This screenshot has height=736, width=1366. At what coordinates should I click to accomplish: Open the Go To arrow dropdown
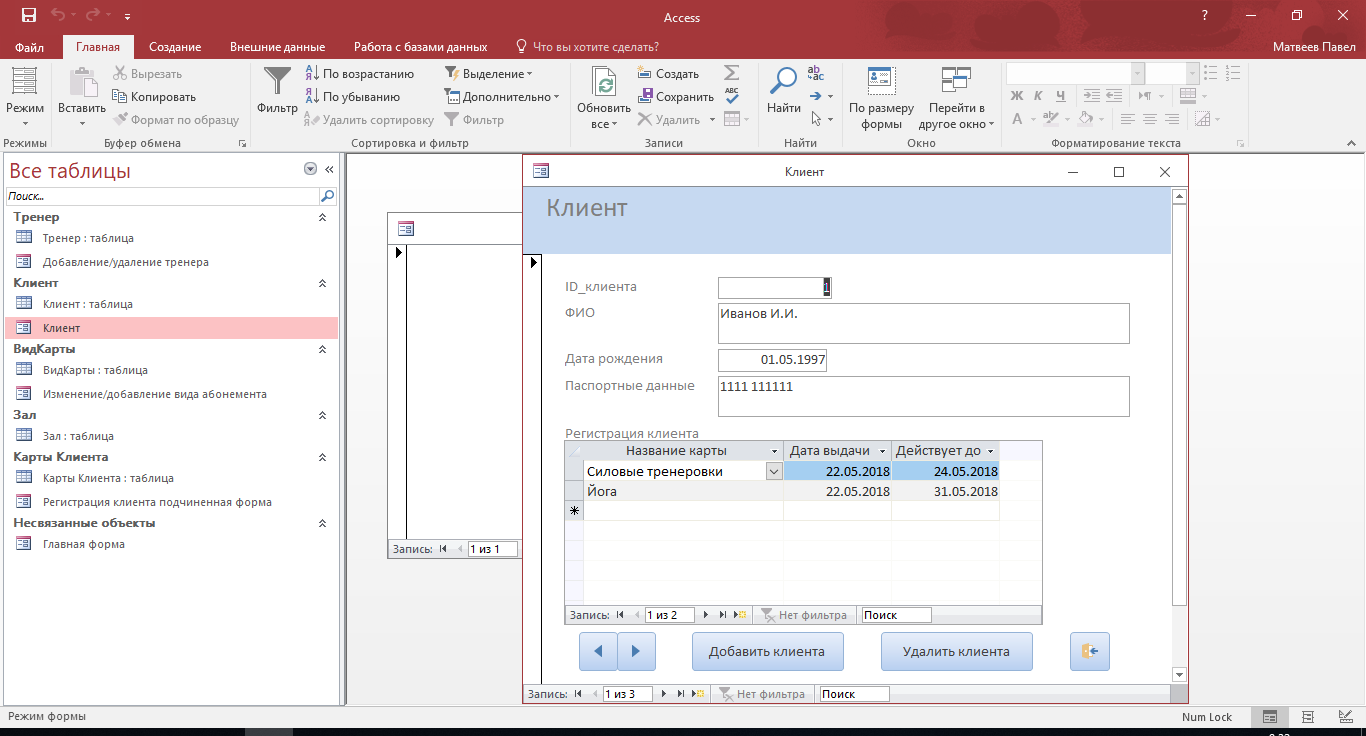820,96
